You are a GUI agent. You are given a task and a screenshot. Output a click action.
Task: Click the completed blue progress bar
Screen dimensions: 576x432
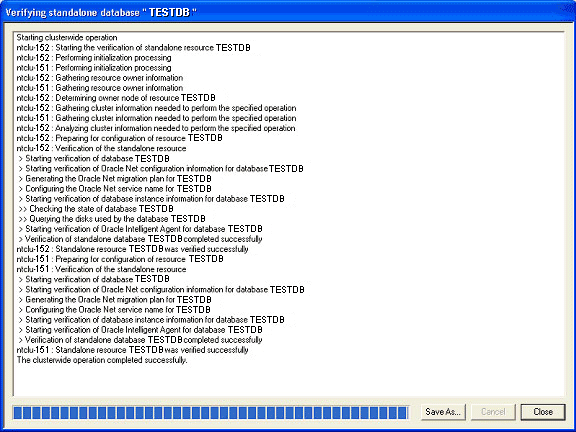click(210, 412)
